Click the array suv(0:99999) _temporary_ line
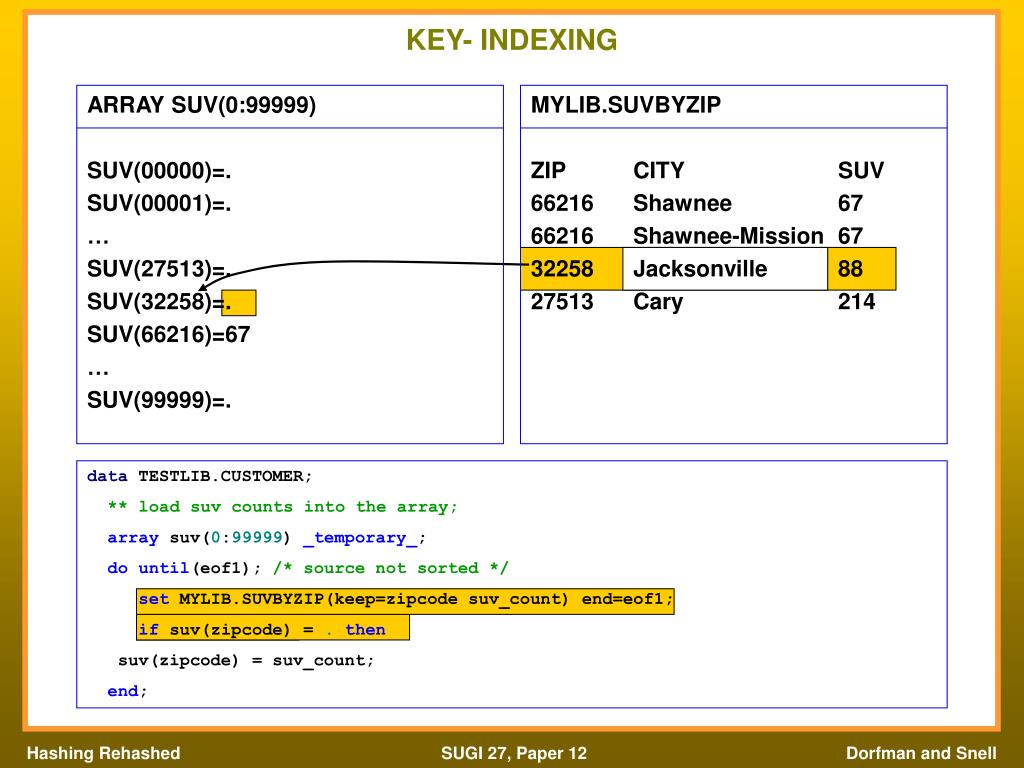1024x768 pixels. (x=266, y=537)
